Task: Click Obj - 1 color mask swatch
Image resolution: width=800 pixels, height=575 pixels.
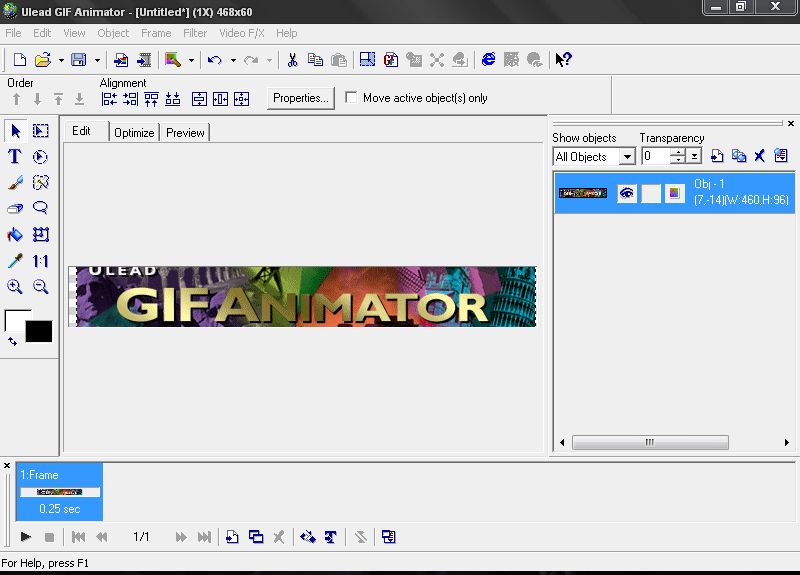Action: click(674, 193)
